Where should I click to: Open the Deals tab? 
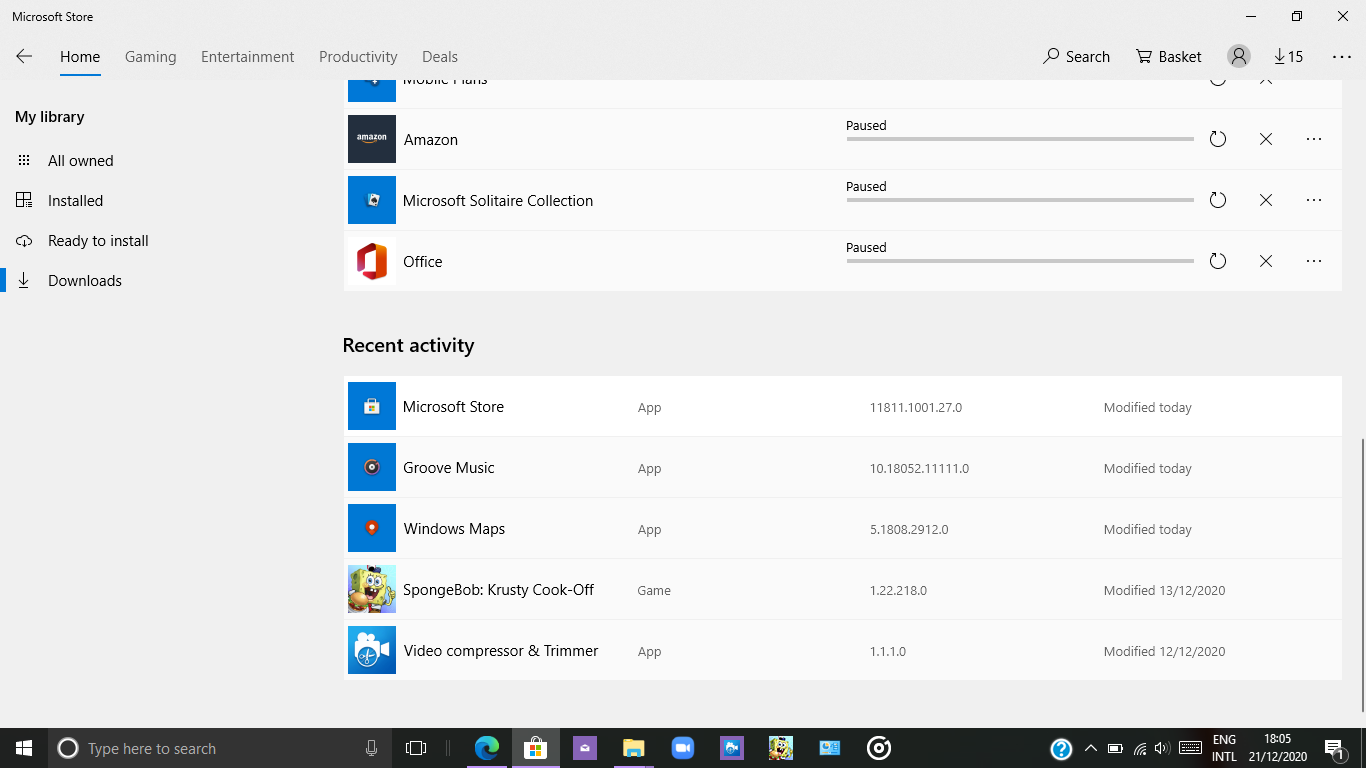point(440,57)
